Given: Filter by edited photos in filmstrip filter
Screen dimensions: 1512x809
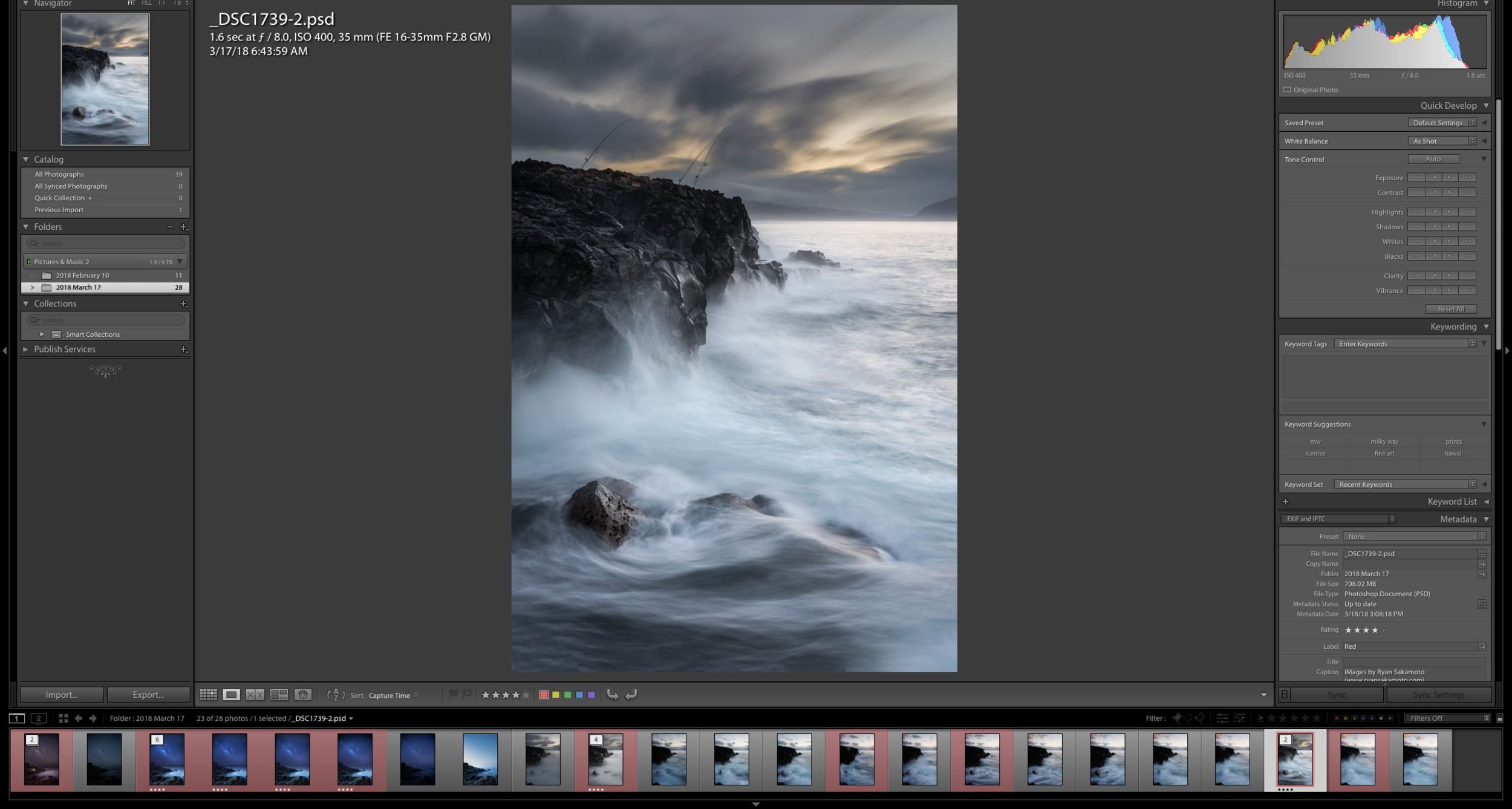Looking at the screenshot, I should tap(1222, 718).
